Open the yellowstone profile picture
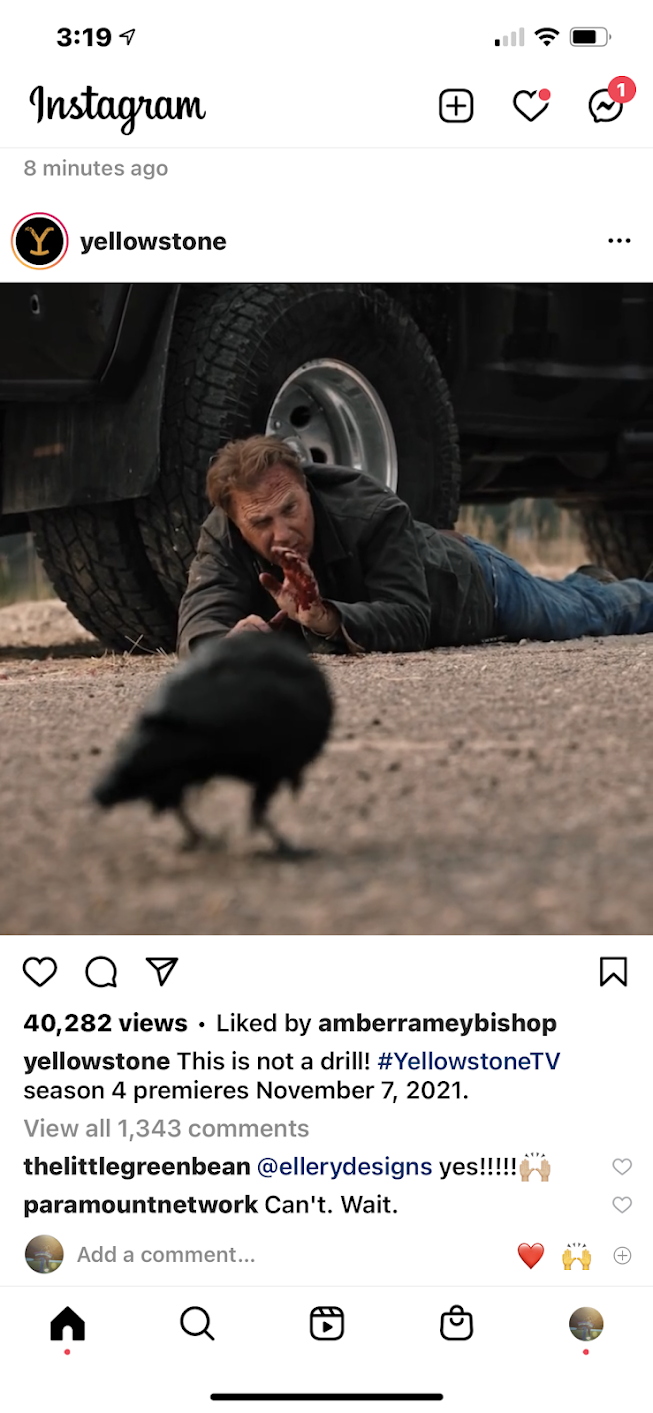 coord(40,241)
